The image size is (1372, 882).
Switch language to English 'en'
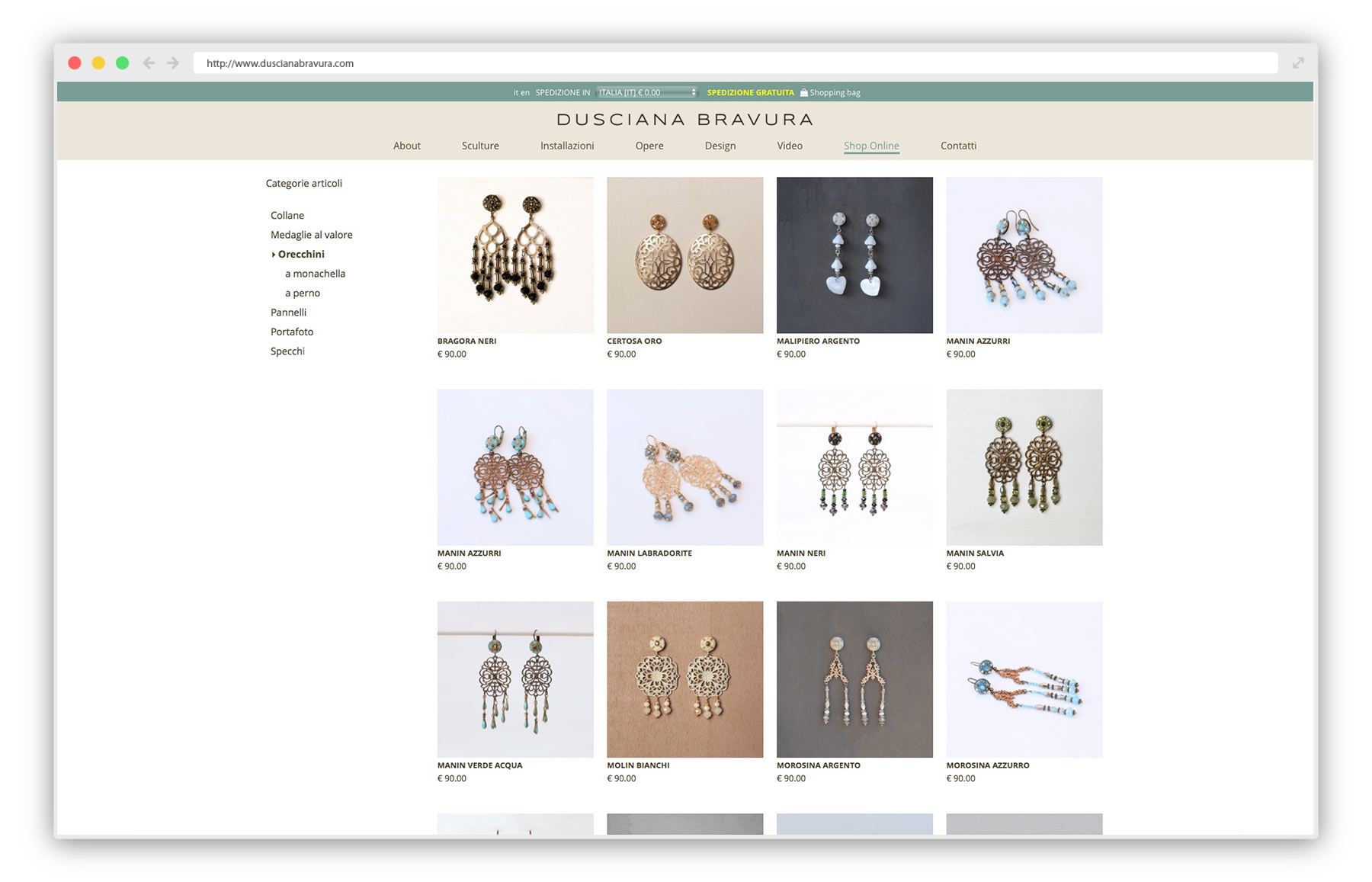525,93
